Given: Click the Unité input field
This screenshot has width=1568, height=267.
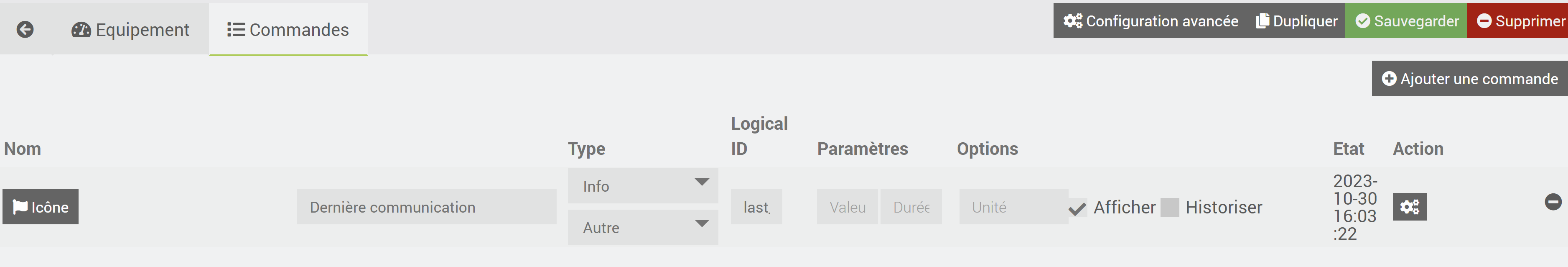Looking at the screenshot, I should tap(1013, 207).
